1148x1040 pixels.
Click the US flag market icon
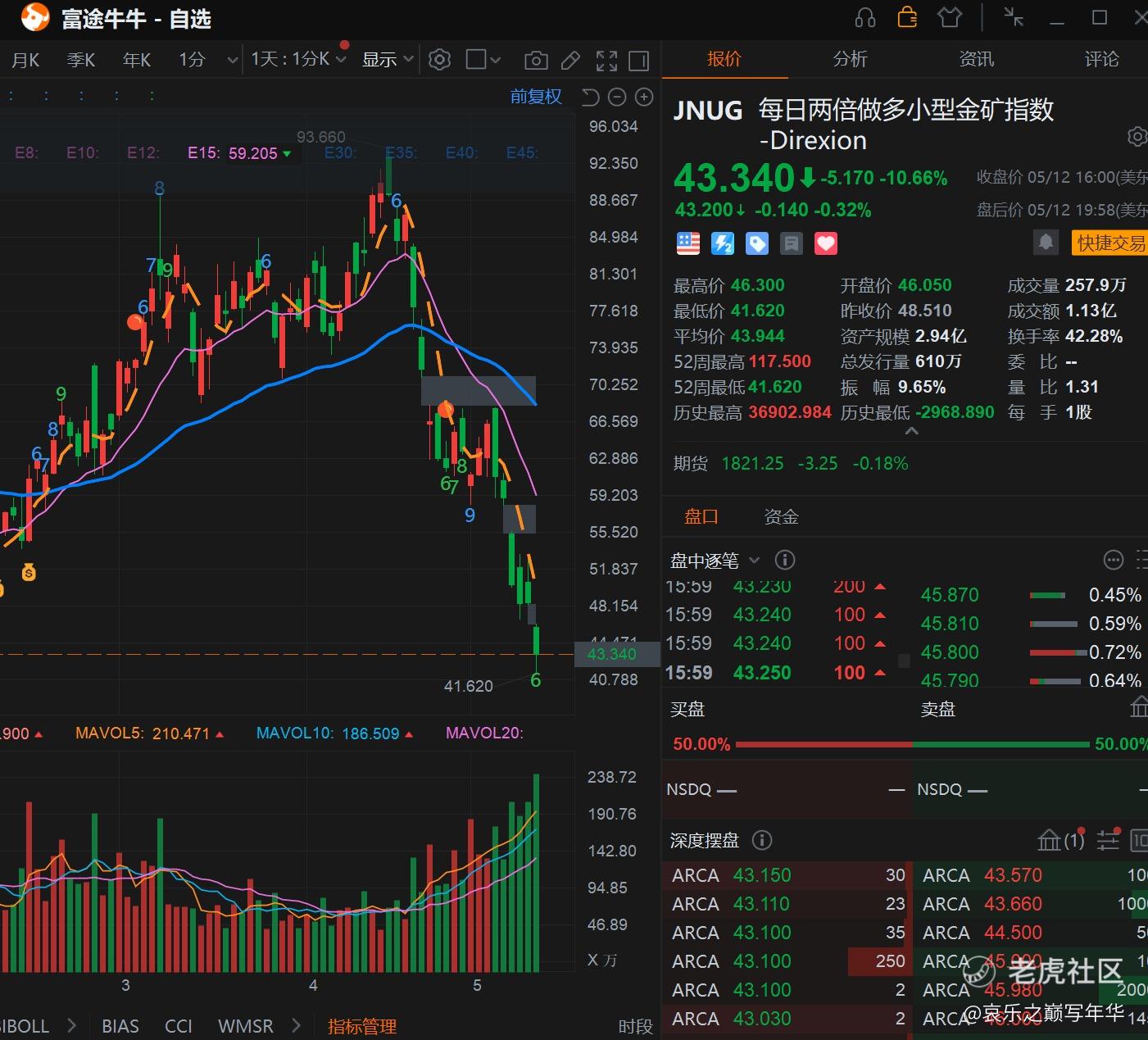[688, 243]
